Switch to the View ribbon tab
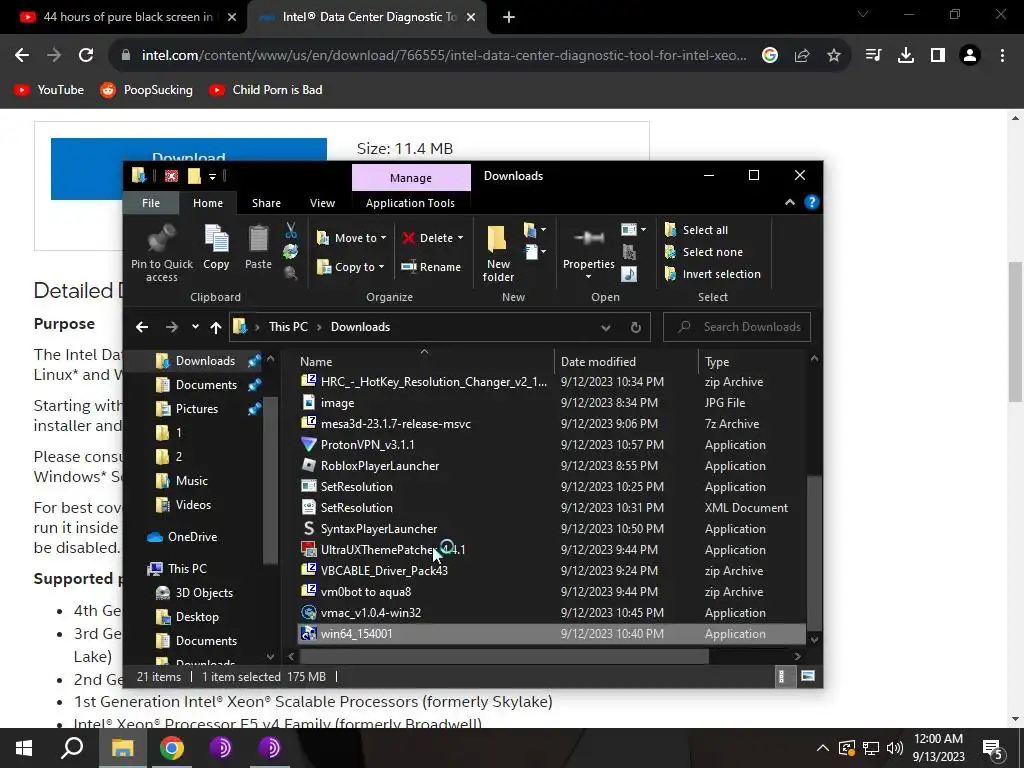1024x768 pixels. (322, 203)
